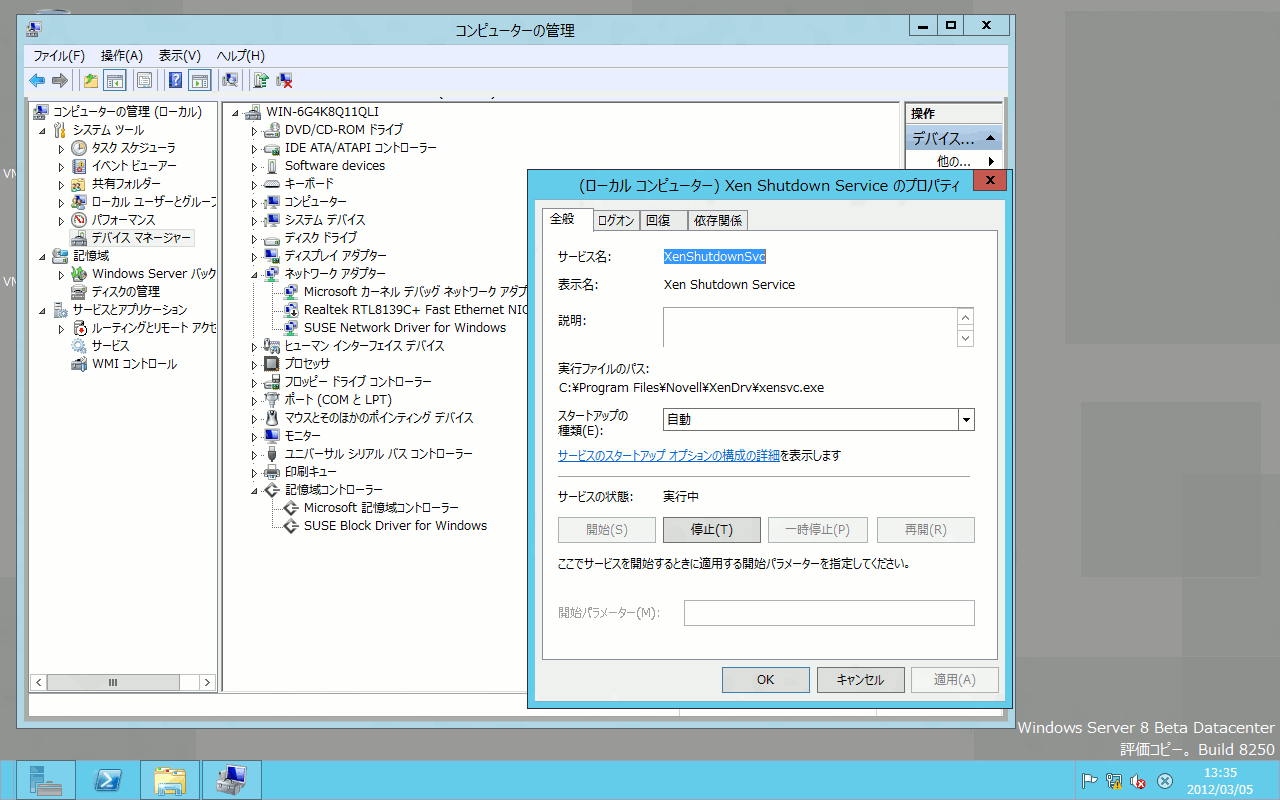Select SUSE Network Driver for Windows device
The image size is (1280, 800).
pos(405,328)
